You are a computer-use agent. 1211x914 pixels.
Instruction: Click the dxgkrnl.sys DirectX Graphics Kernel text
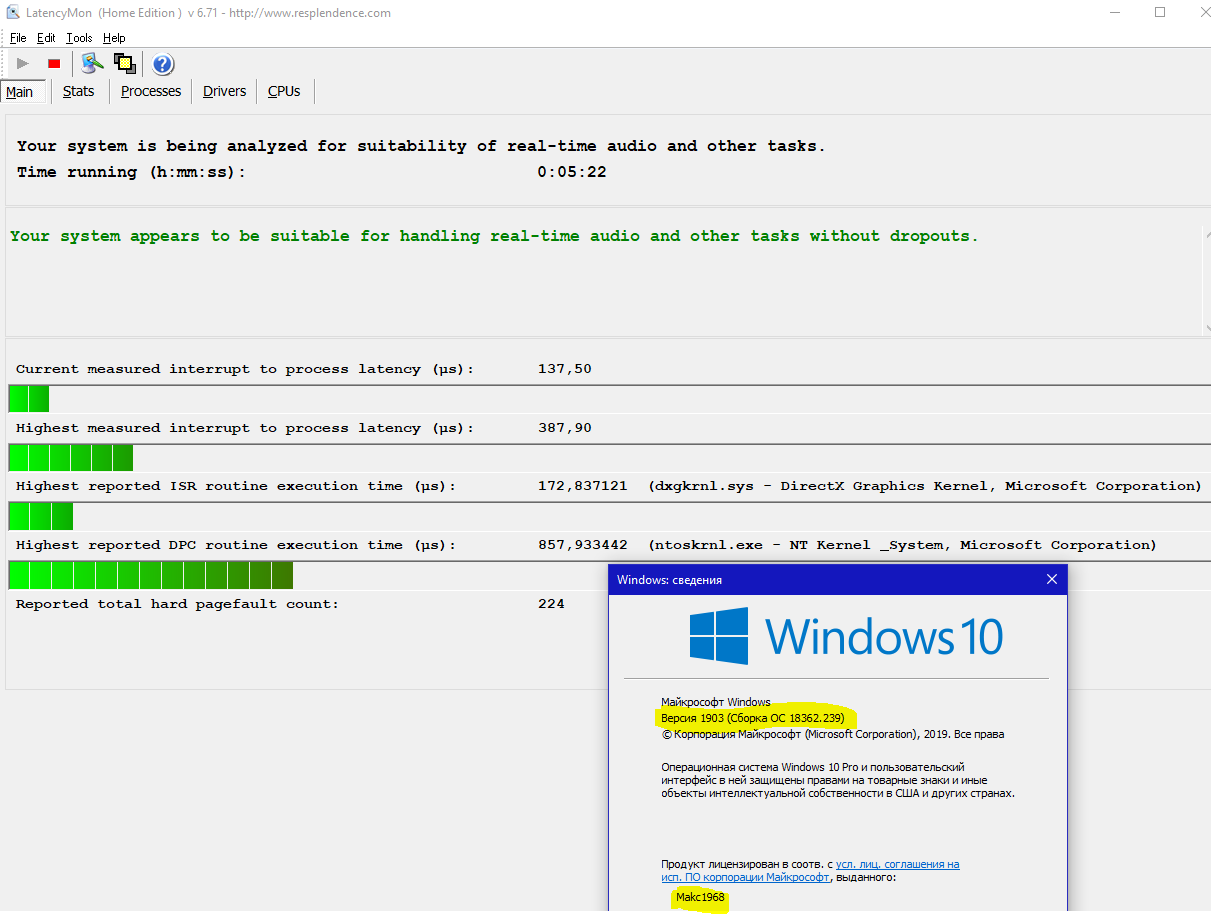click(x=925, y=486)
